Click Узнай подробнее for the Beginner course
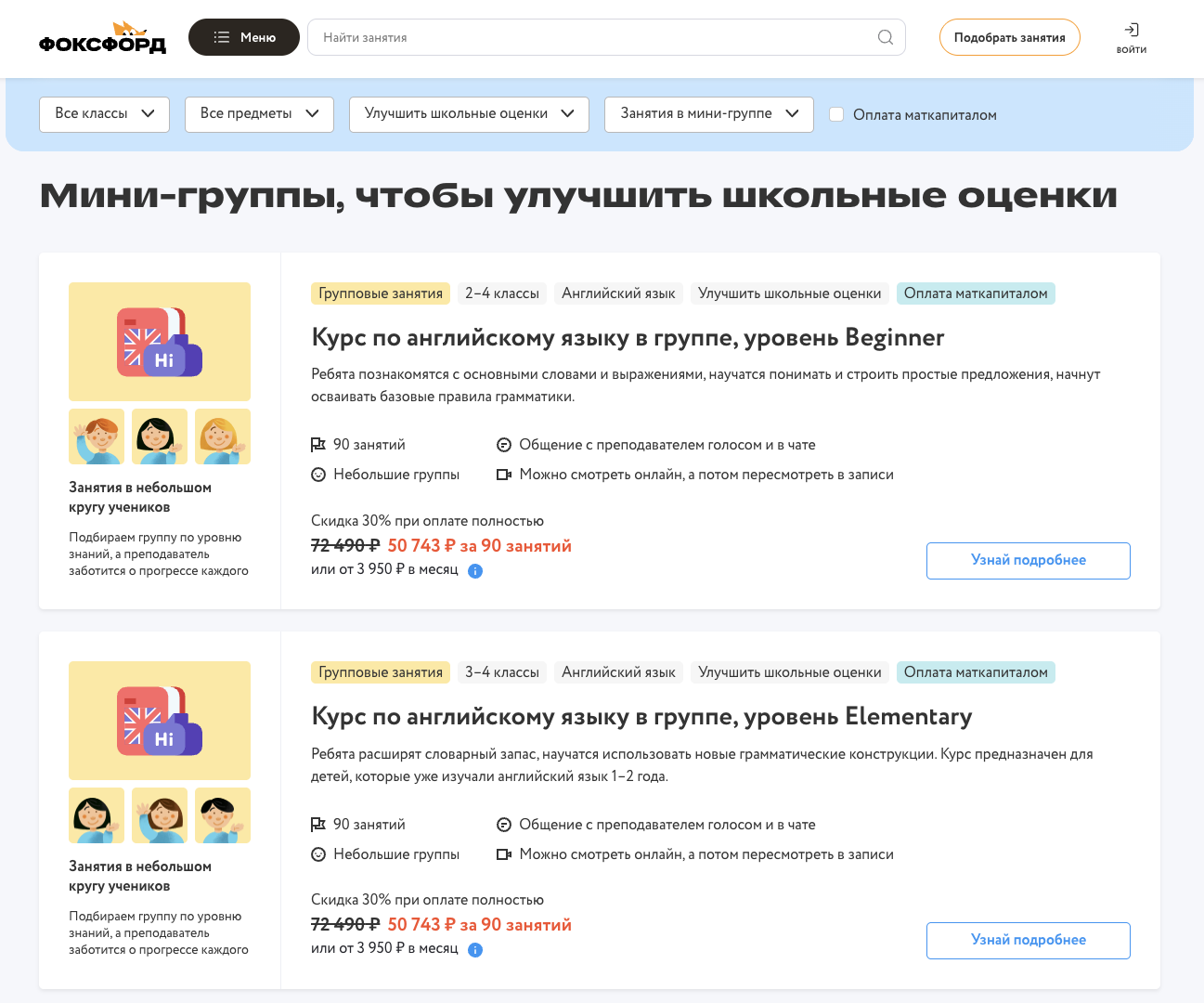 click(1028, 560)
